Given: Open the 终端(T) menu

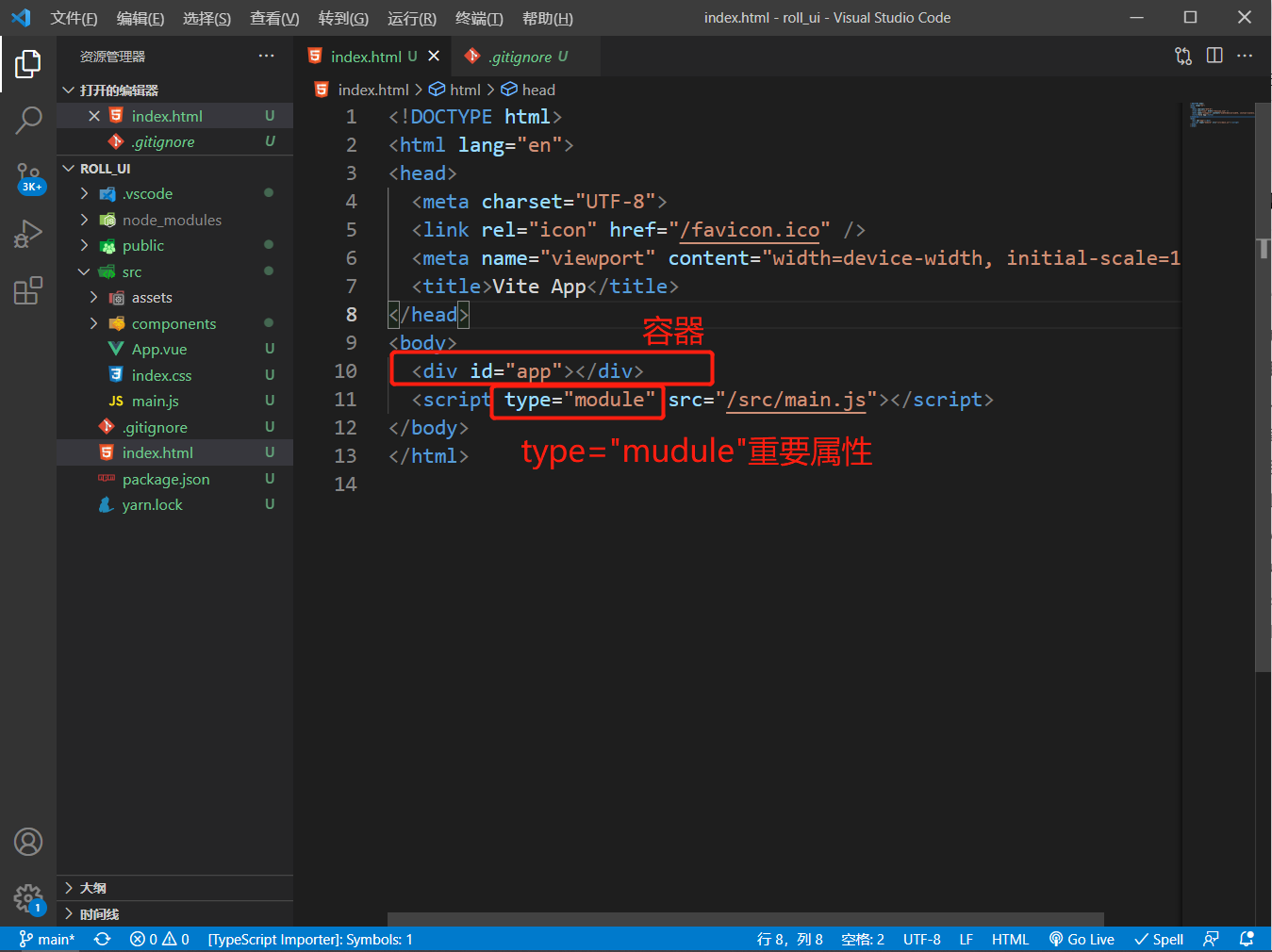Looking at the screenshot, I should point(479,18).
